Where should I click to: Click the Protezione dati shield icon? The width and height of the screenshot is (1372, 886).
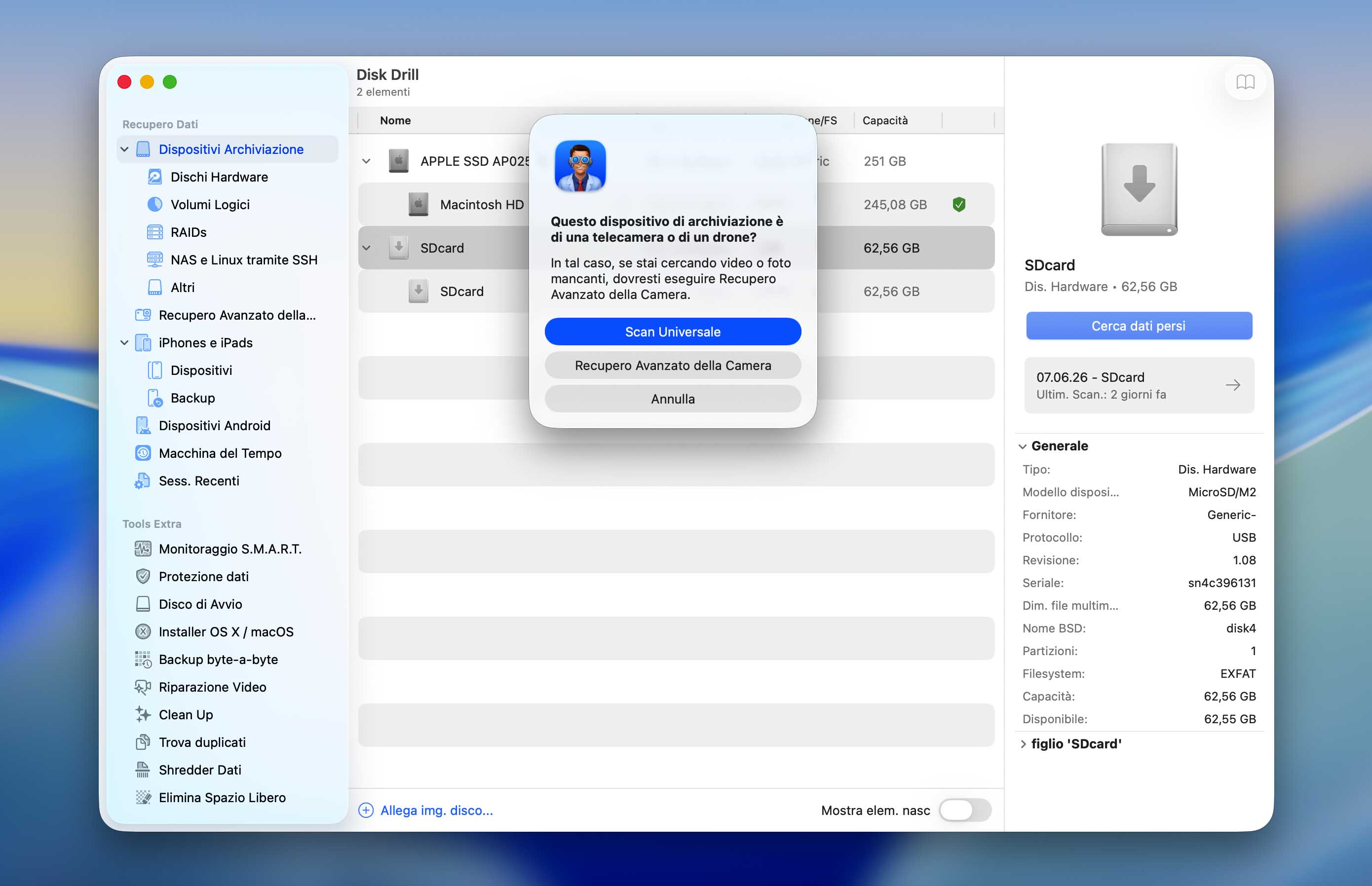143,576
